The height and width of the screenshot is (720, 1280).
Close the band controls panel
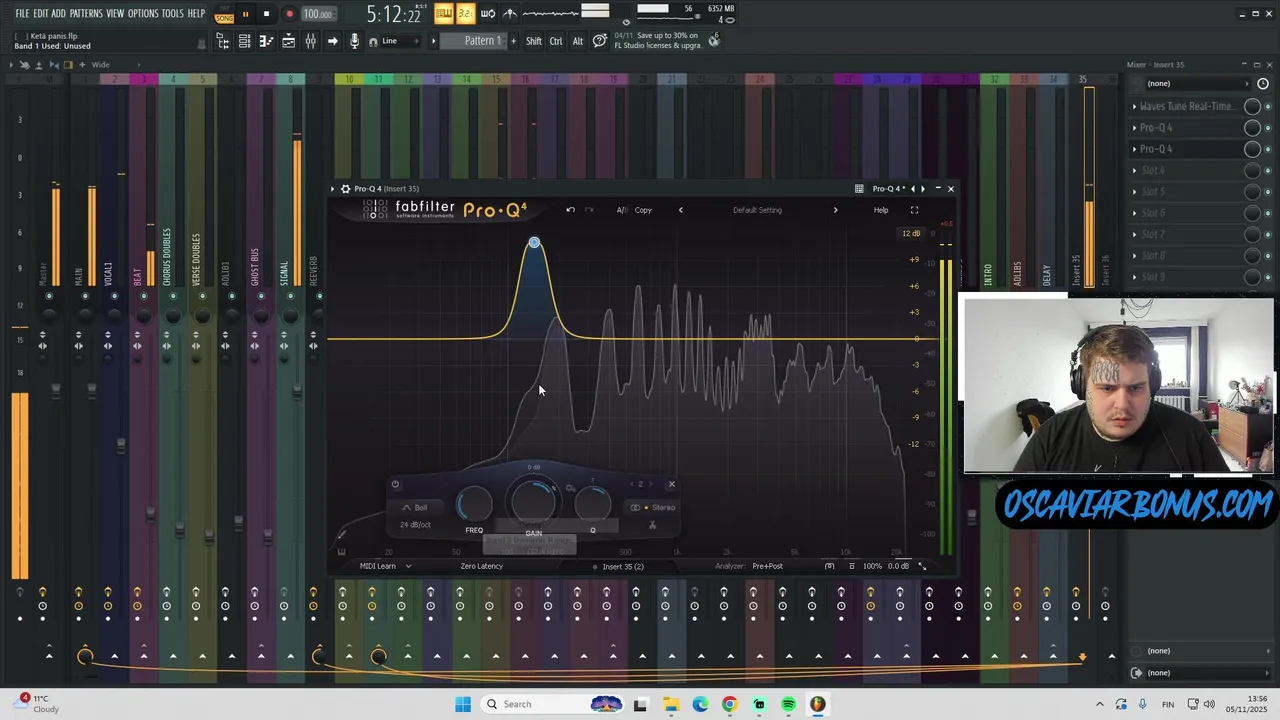671,484
